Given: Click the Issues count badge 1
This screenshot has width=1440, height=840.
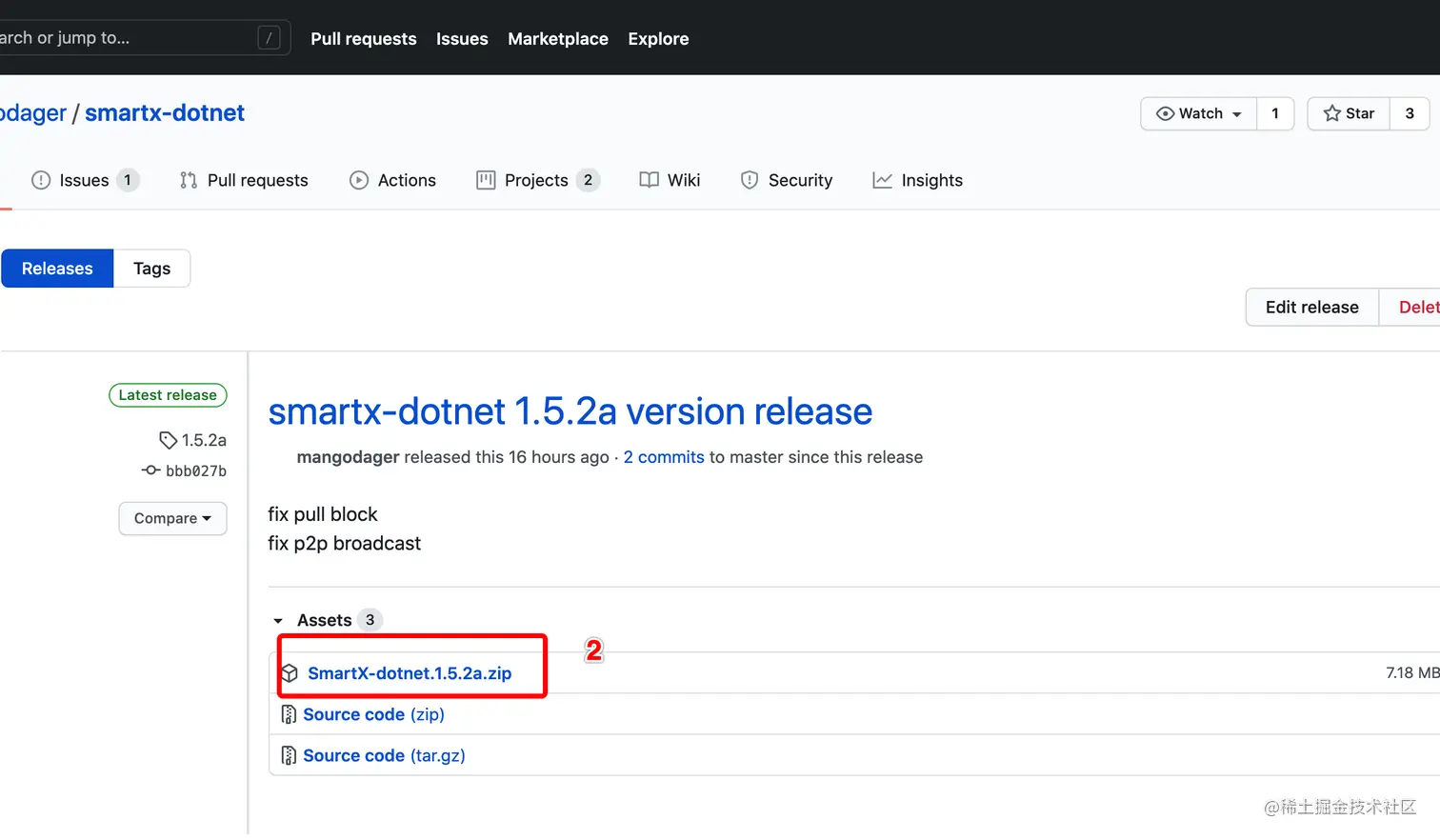Looking at the screenshot, I should click(128, 180).
